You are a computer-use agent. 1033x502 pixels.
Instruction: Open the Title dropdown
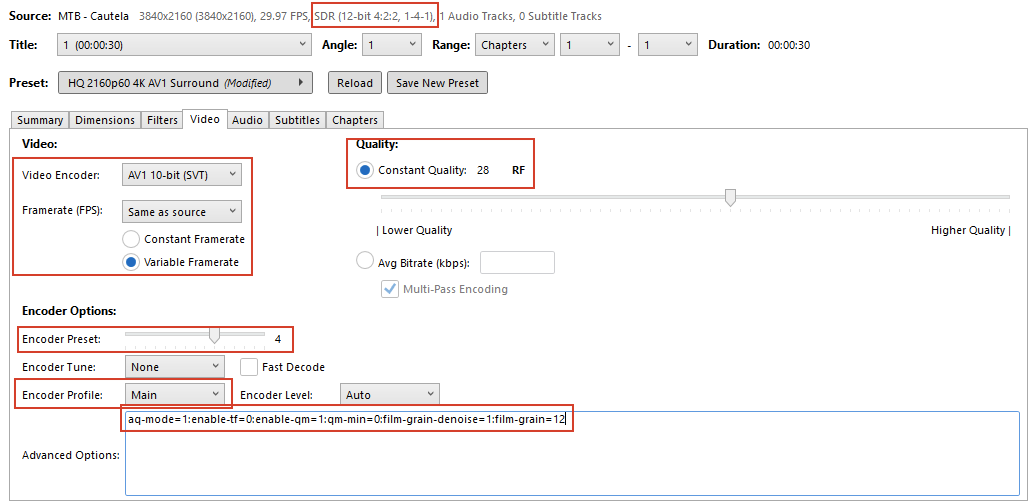point(184,45)
